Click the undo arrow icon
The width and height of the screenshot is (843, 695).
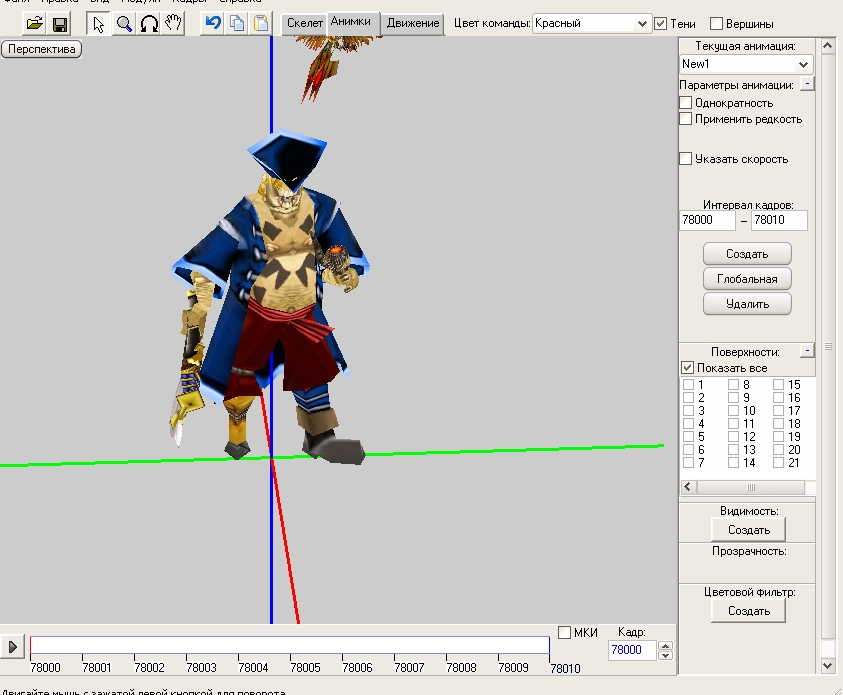tap(212, 23)
